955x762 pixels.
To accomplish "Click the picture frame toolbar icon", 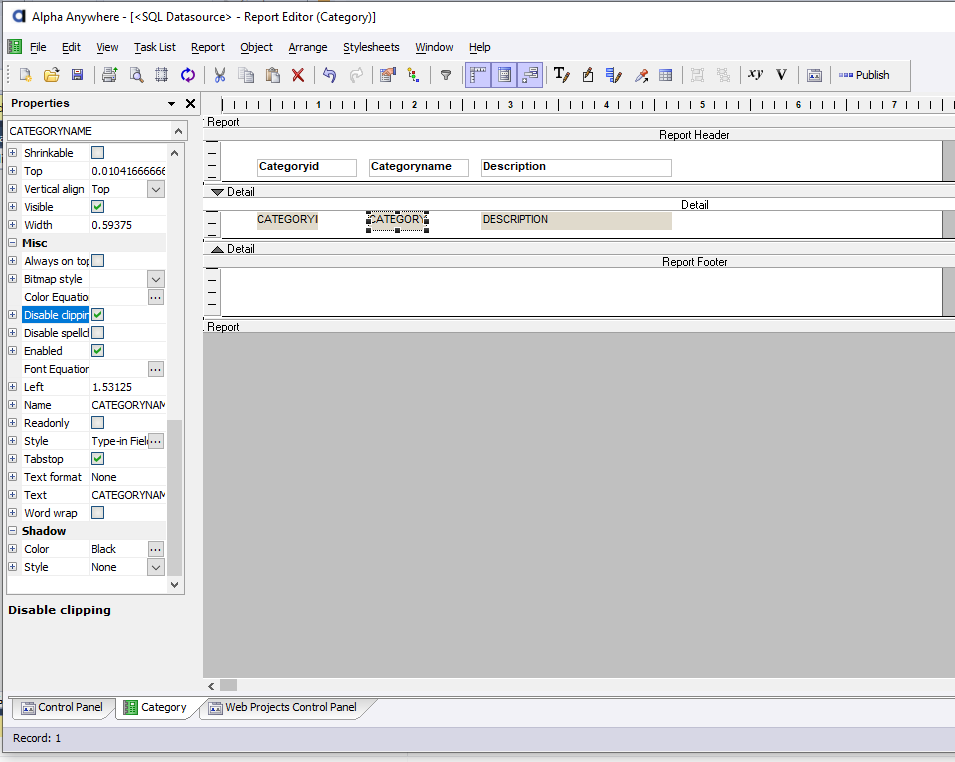I will pyautogui.click(x=814, y=75).
